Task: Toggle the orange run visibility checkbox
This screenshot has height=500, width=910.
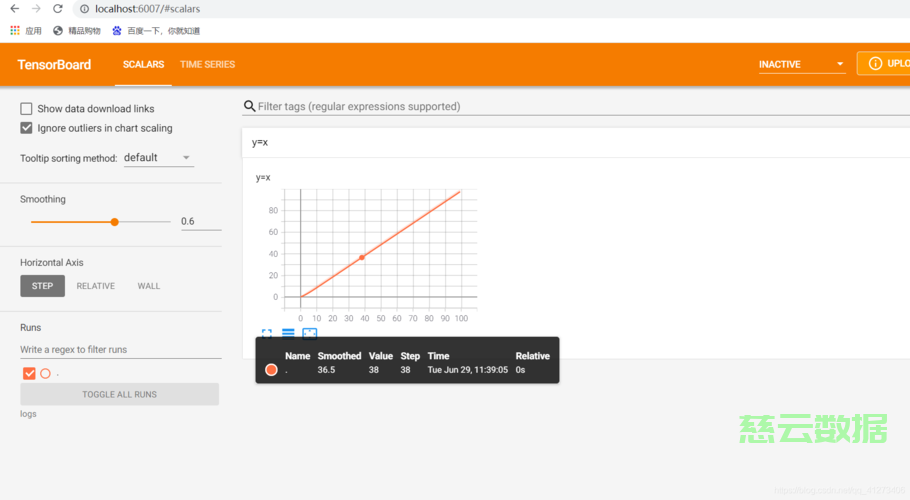Action: (29, 374)
